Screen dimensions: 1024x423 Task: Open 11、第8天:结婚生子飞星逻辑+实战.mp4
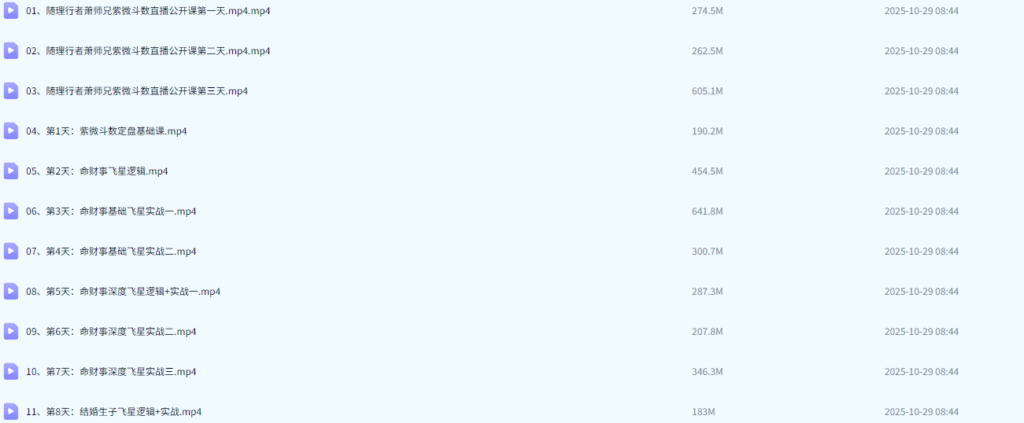pyautogui.click(x=114, y=412)
